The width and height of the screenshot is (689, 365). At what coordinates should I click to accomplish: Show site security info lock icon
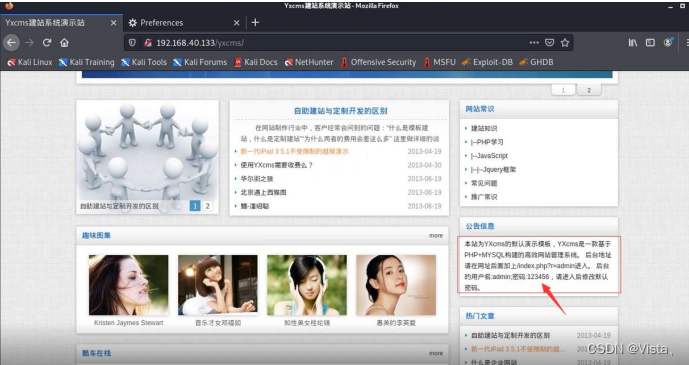pos(148,43)
